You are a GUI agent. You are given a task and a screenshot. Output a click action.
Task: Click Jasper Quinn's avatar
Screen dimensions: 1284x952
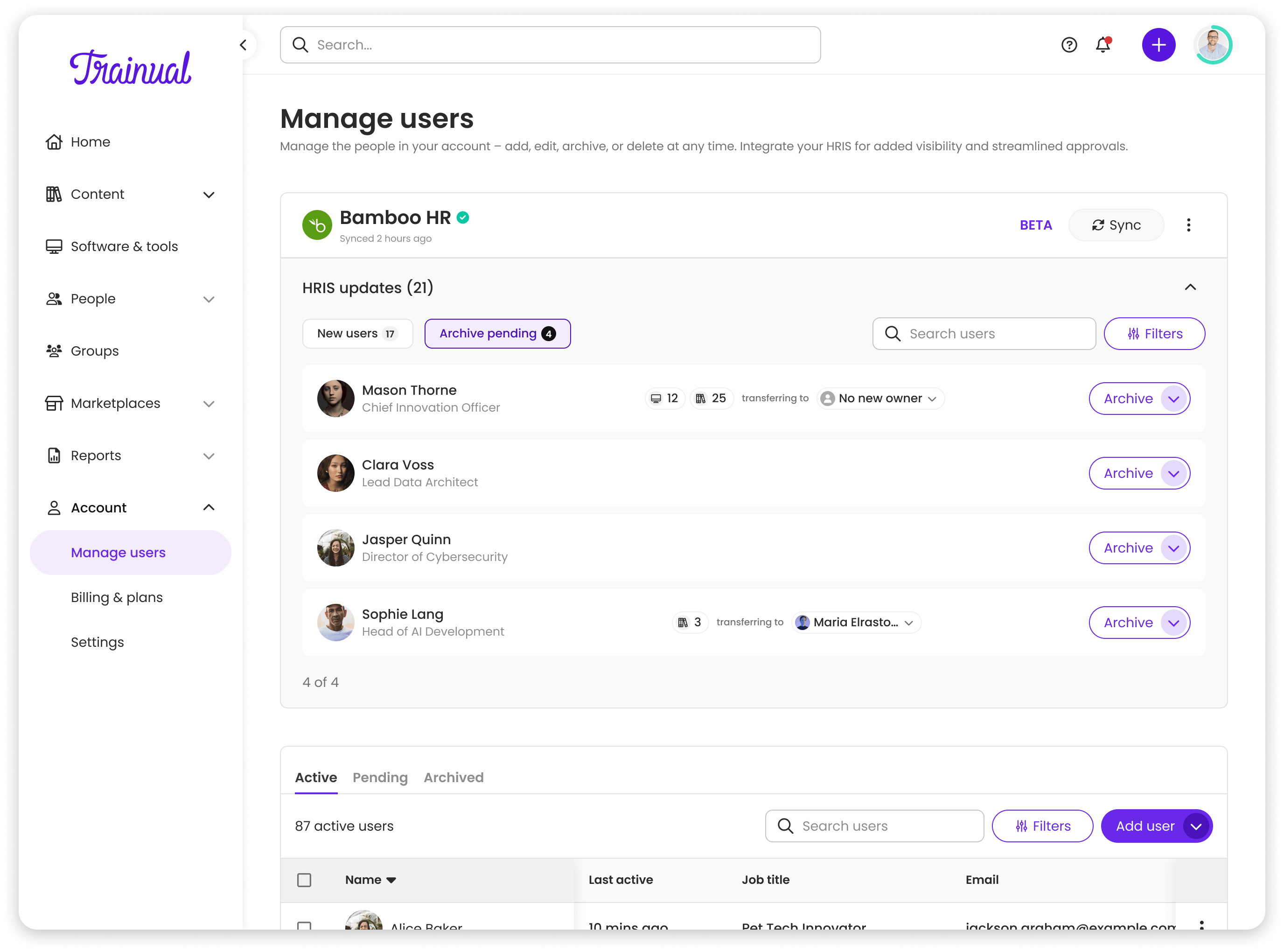(x=335, y=547)
